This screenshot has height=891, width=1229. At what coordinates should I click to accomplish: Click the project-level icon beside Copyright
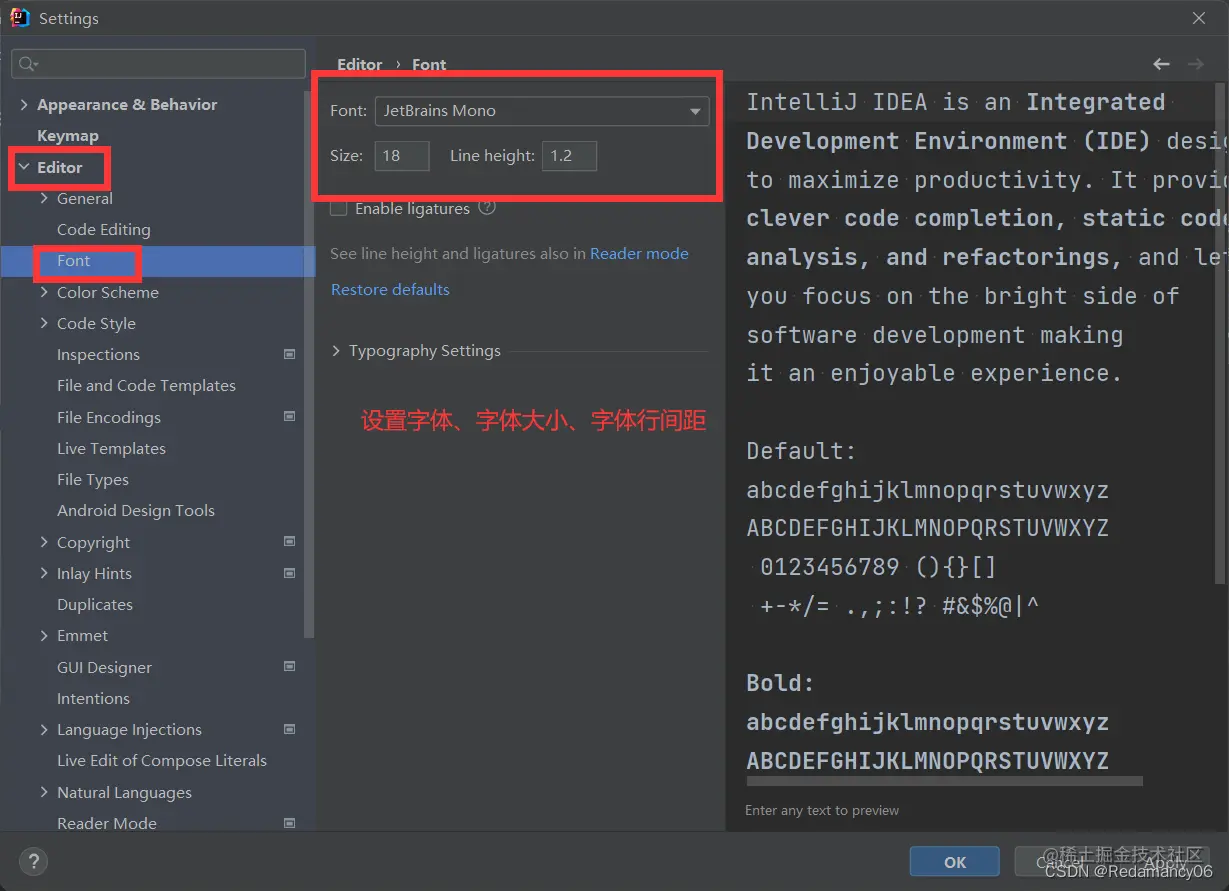(290, 542)
